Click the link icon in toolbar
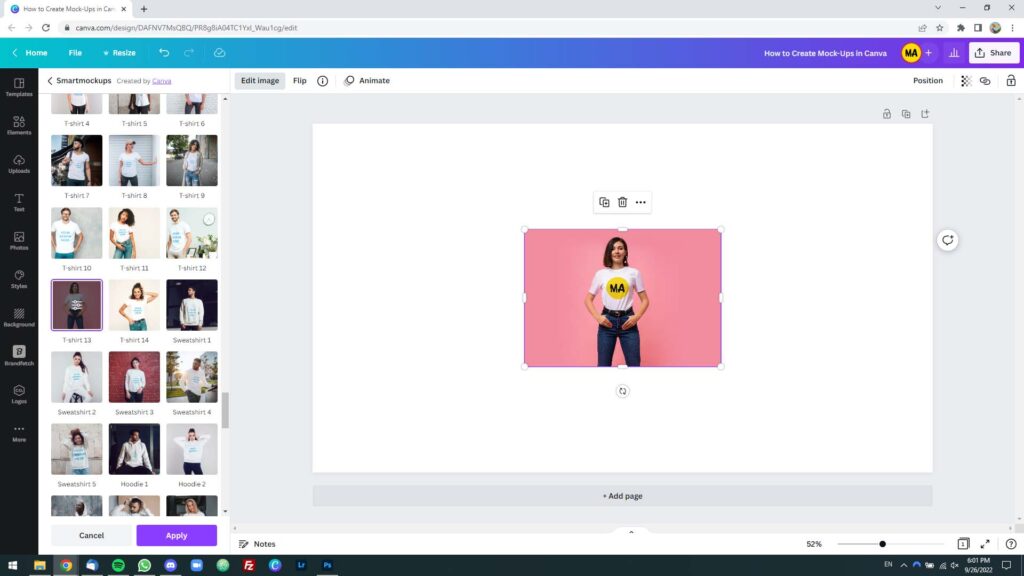 click(x=985, y=81)
